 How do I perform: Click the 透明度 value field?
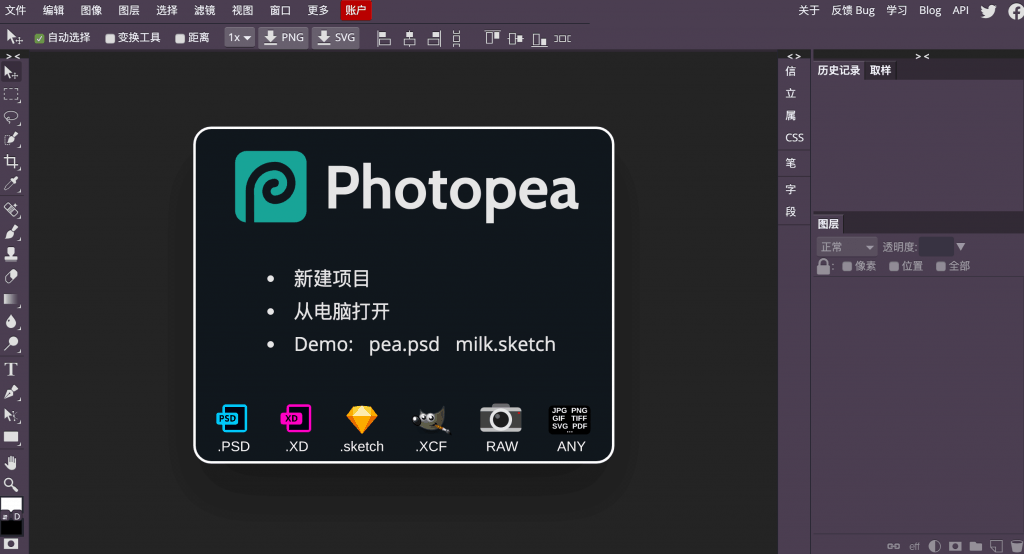(x=936, y=247)
